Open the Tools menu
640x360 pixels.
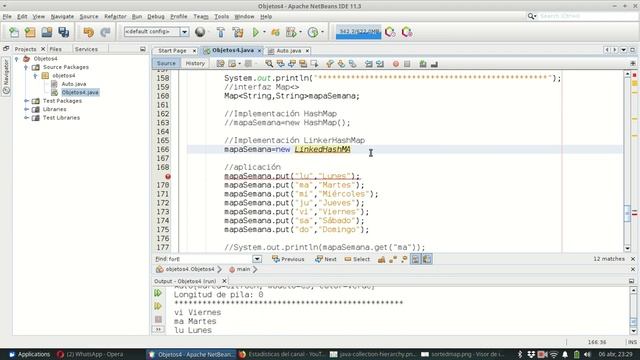pos(221,16)
